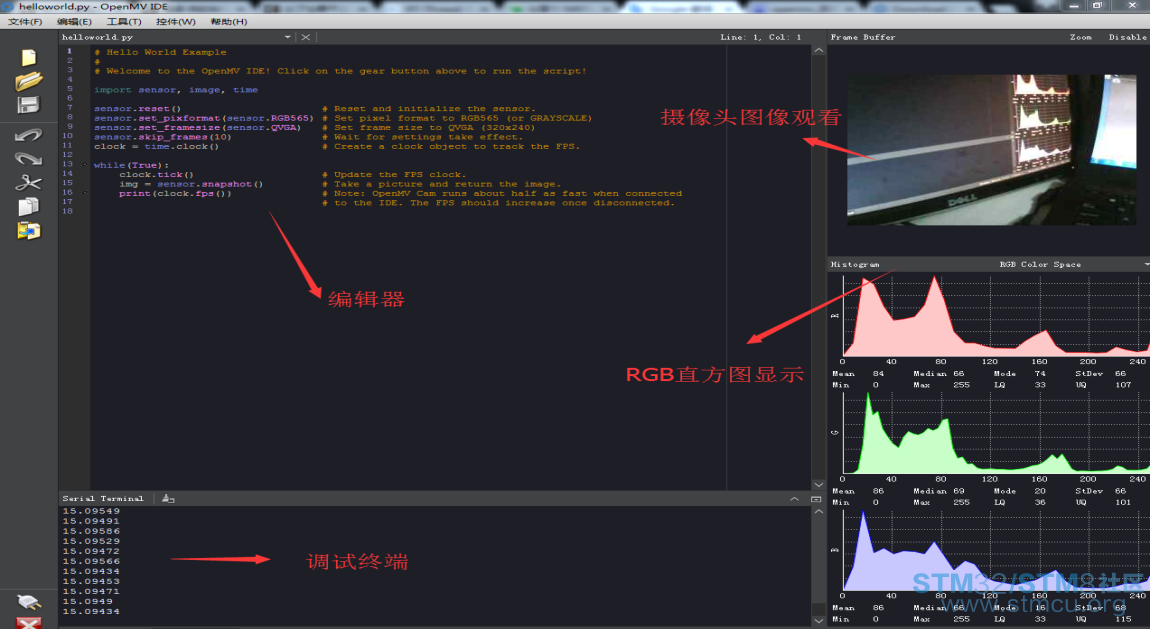Cut selection with the scissors icon
Image resolution: width=1150 pixels, height=629 pixels.
28,182
